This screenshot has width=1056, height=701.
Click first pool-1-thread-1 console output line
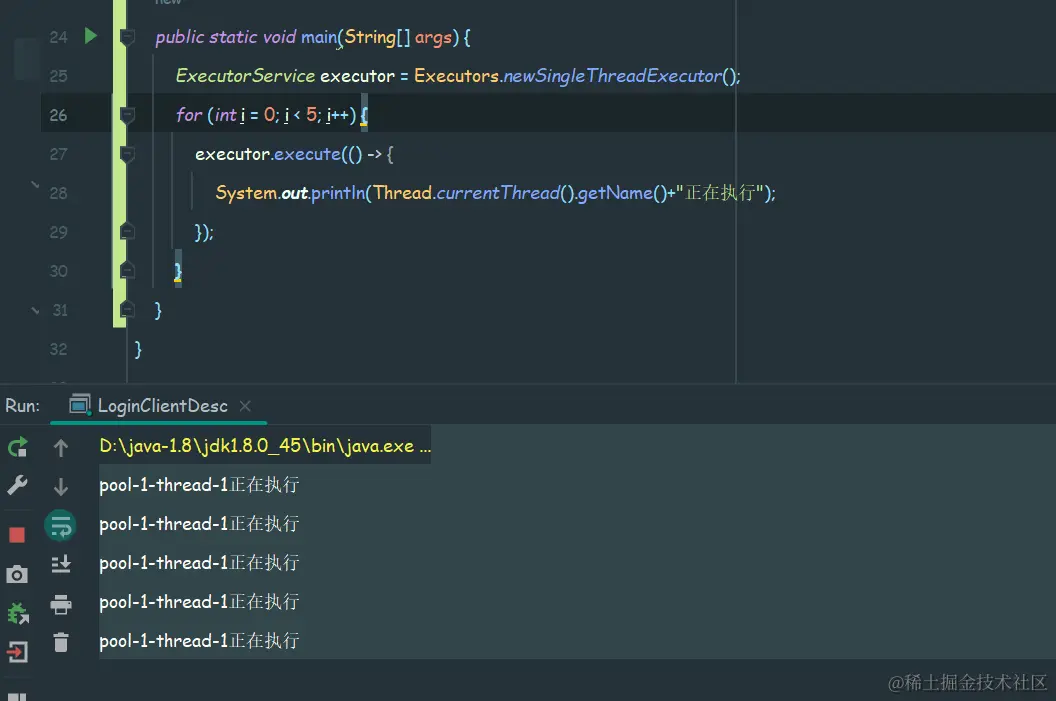pyautogui.click(x=199, y=485)
